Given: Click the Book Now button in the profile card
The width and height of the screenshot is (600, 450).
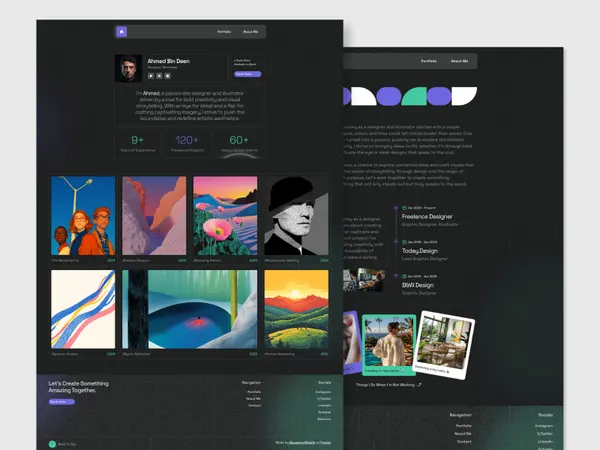Looking at the screenshot, I should pyautogui.click(x=248, y=74).
